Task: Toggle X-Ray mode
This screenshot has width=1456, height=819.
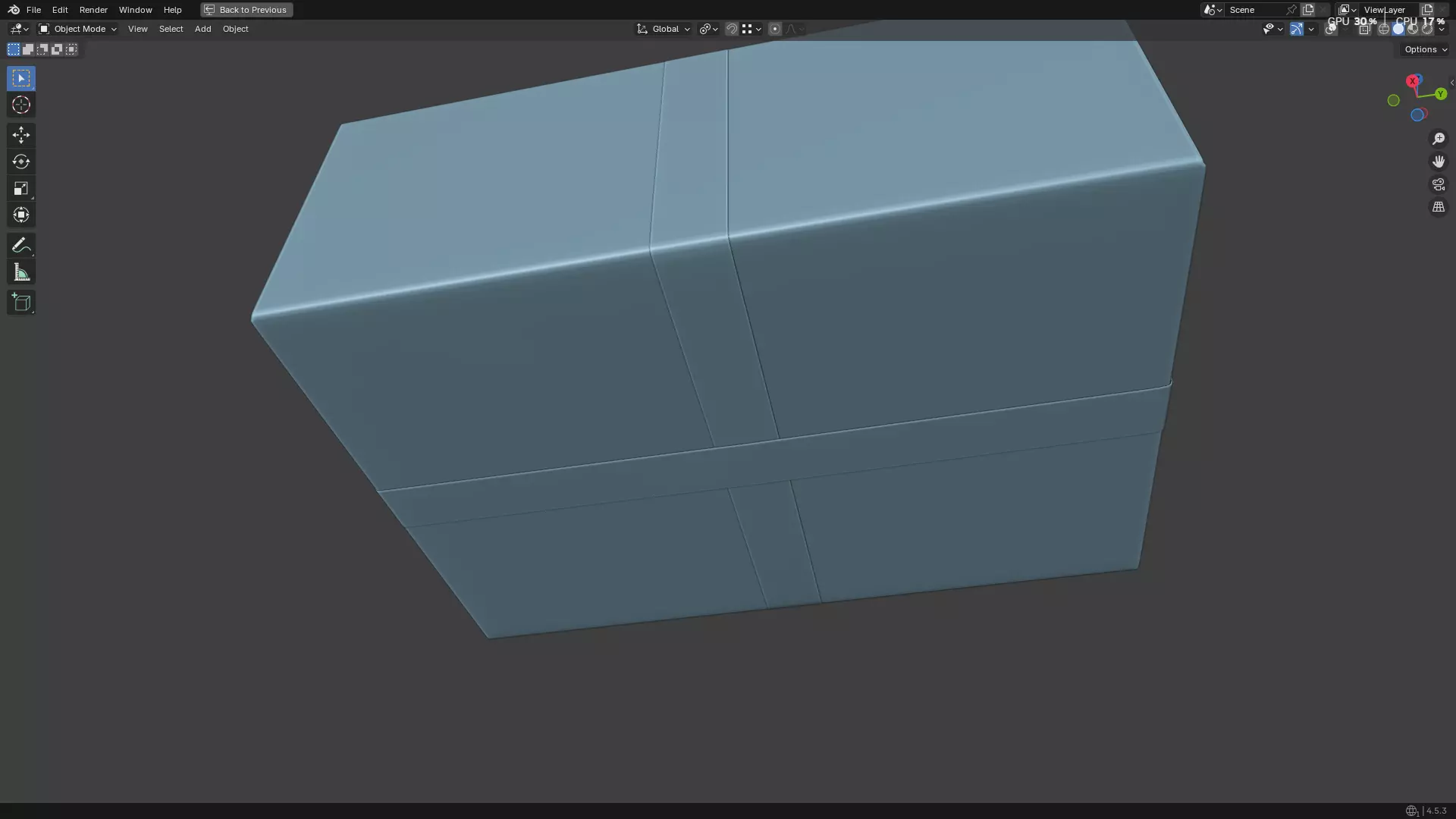Action: pyautogui.click(x=1364, y=29)
